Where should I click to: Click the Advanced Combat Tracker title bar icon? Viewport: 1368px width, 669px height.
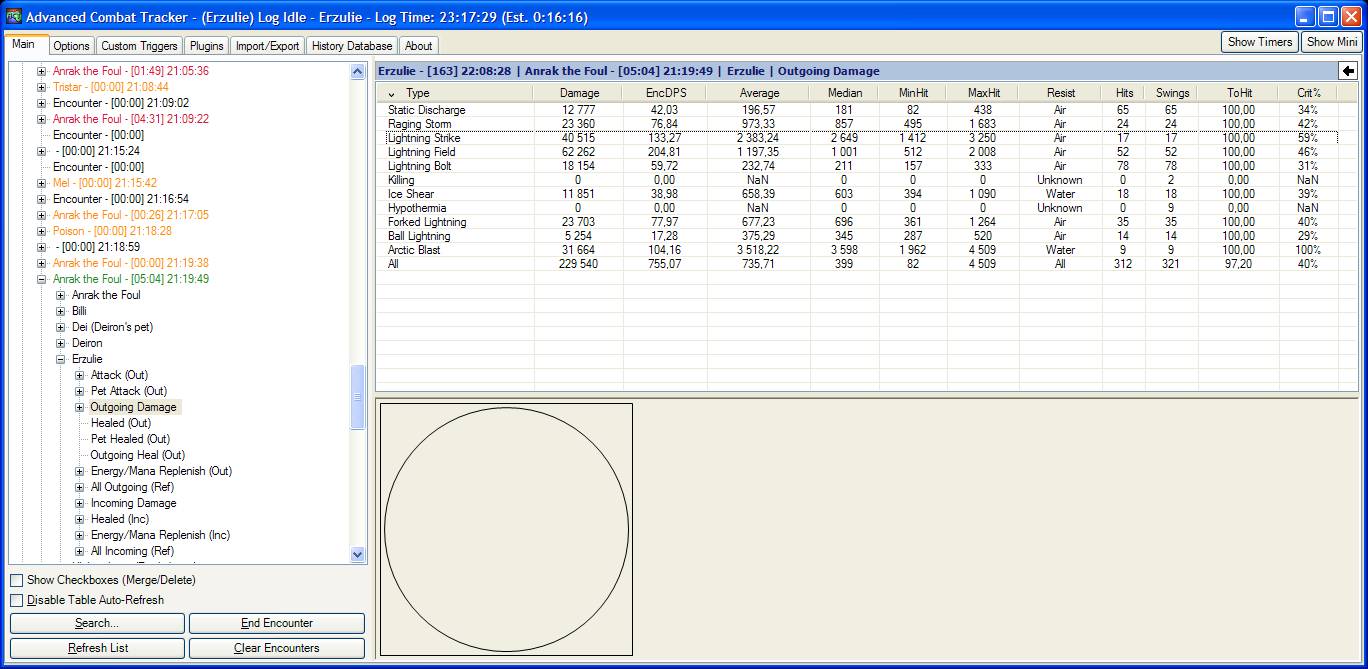click(x=14, y=16)
